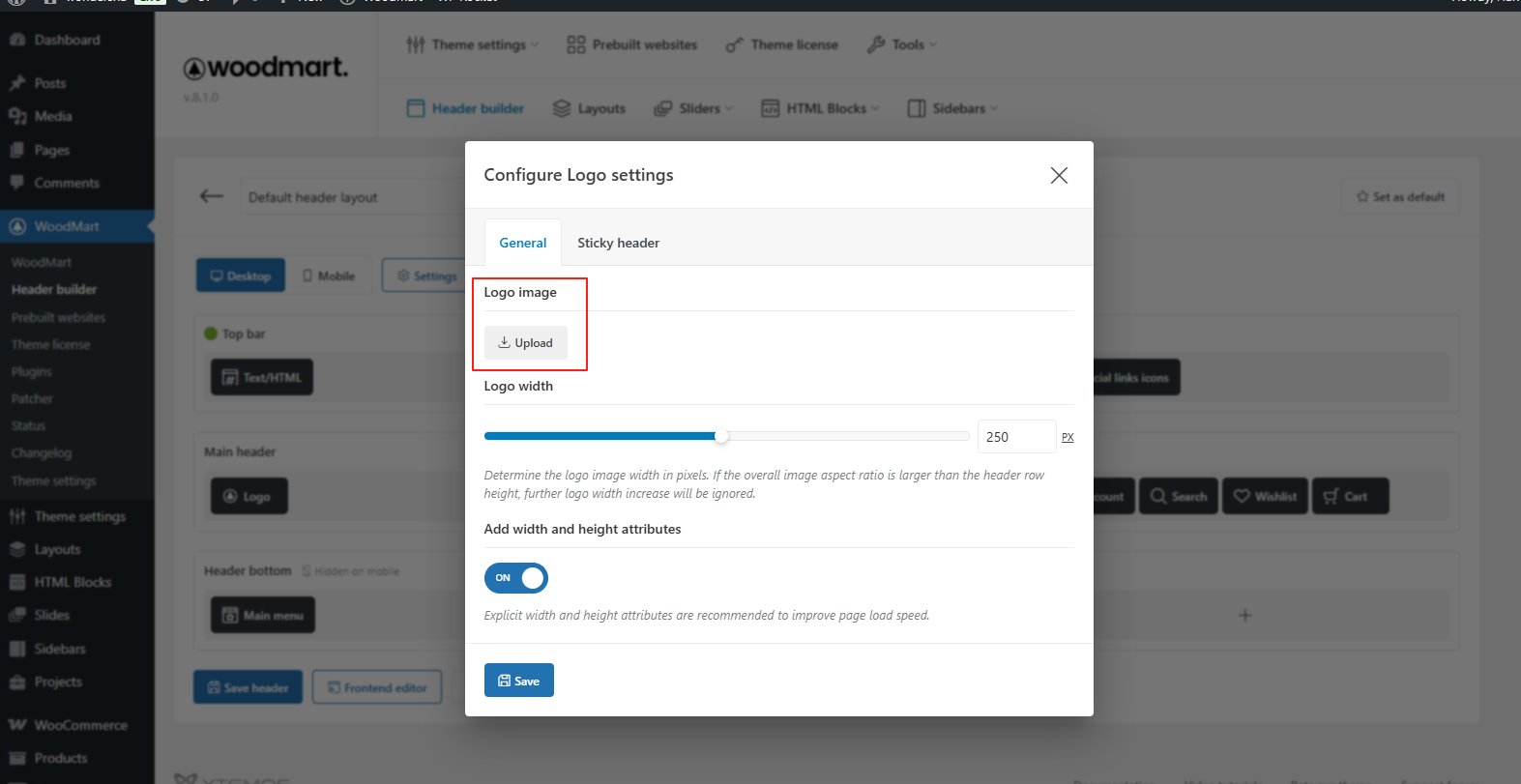Click the Main menu header element

click(x=263, y=616)
